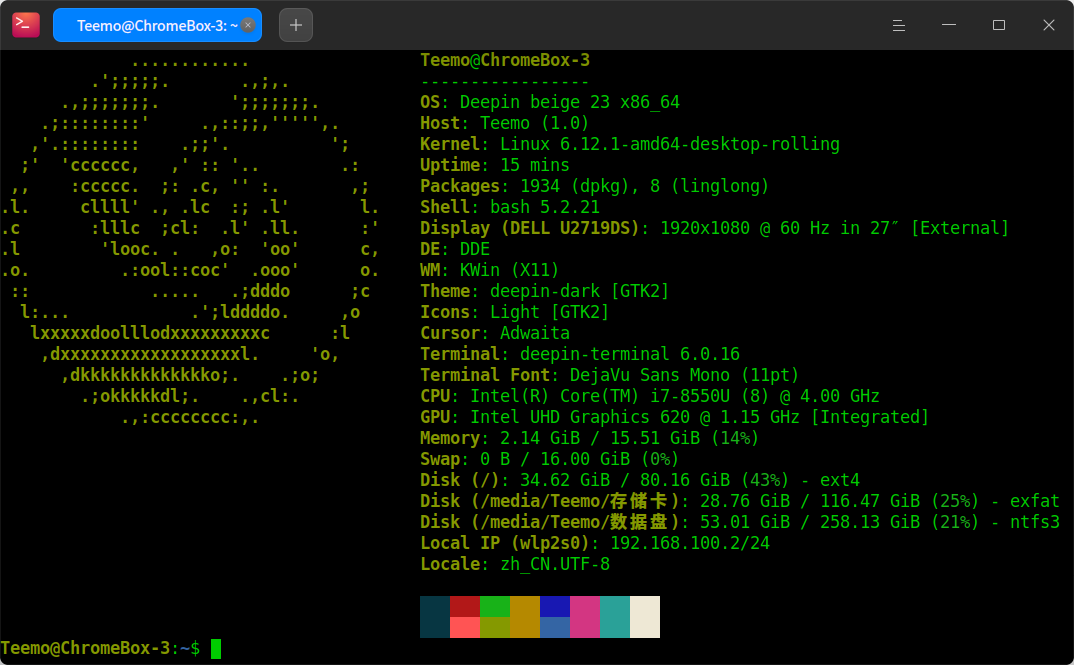Click the Theme value 'deepin-dark [GTK2]'

point(579,291)
